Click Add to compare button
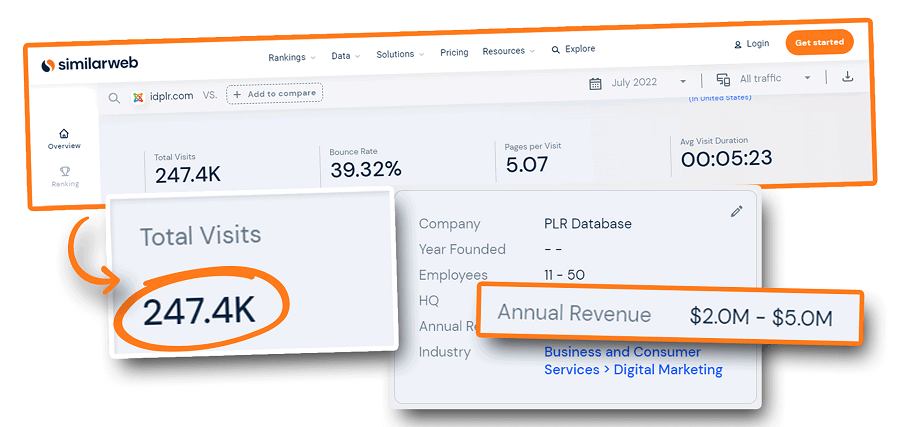Screen dimensions: 900x427 click(x=274, y=94)
